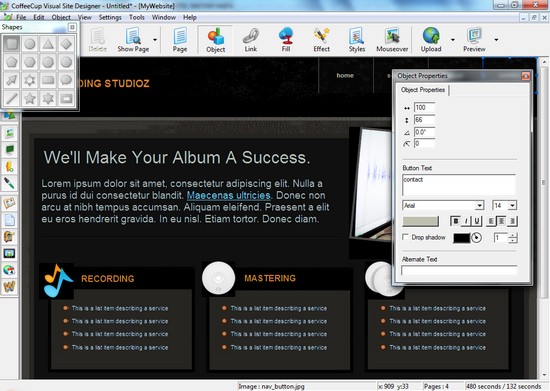Pick the five-point star shape

pos(29,98)
